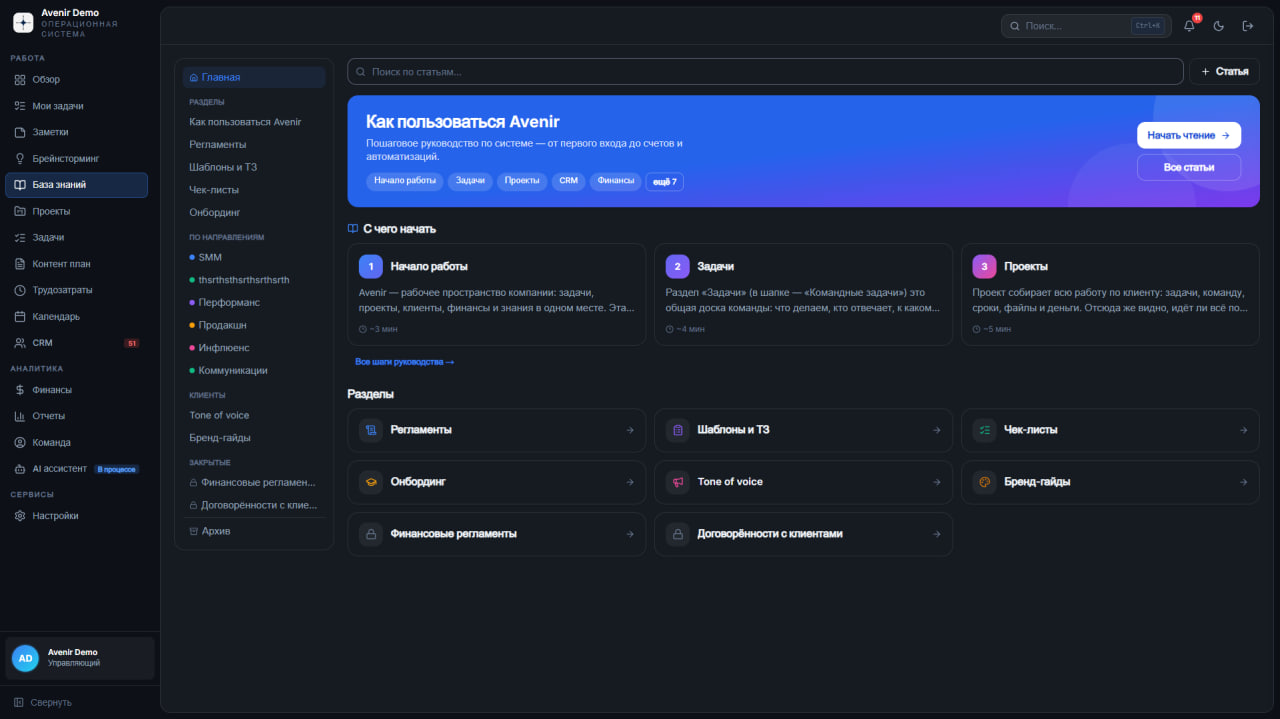Select Инфлюенс direction in nav
The height and width of the screenshot is (719, 1280).
[x=254, y=348]
